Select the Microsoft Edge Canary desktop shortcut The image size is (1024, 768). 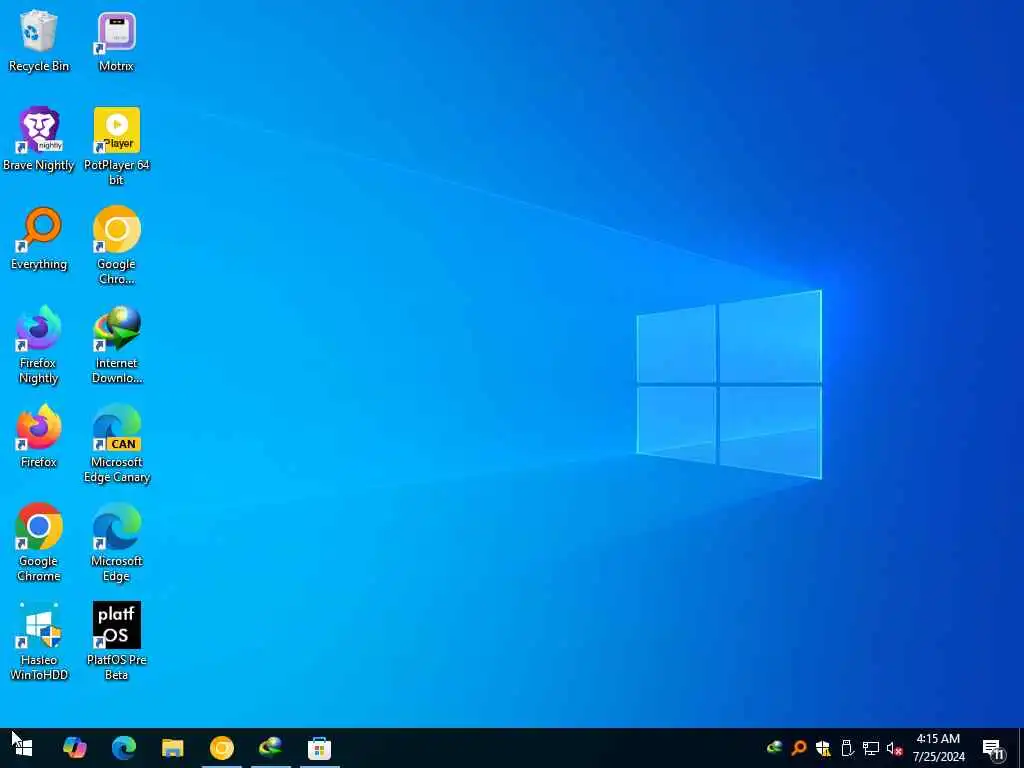tap(116, 443)
